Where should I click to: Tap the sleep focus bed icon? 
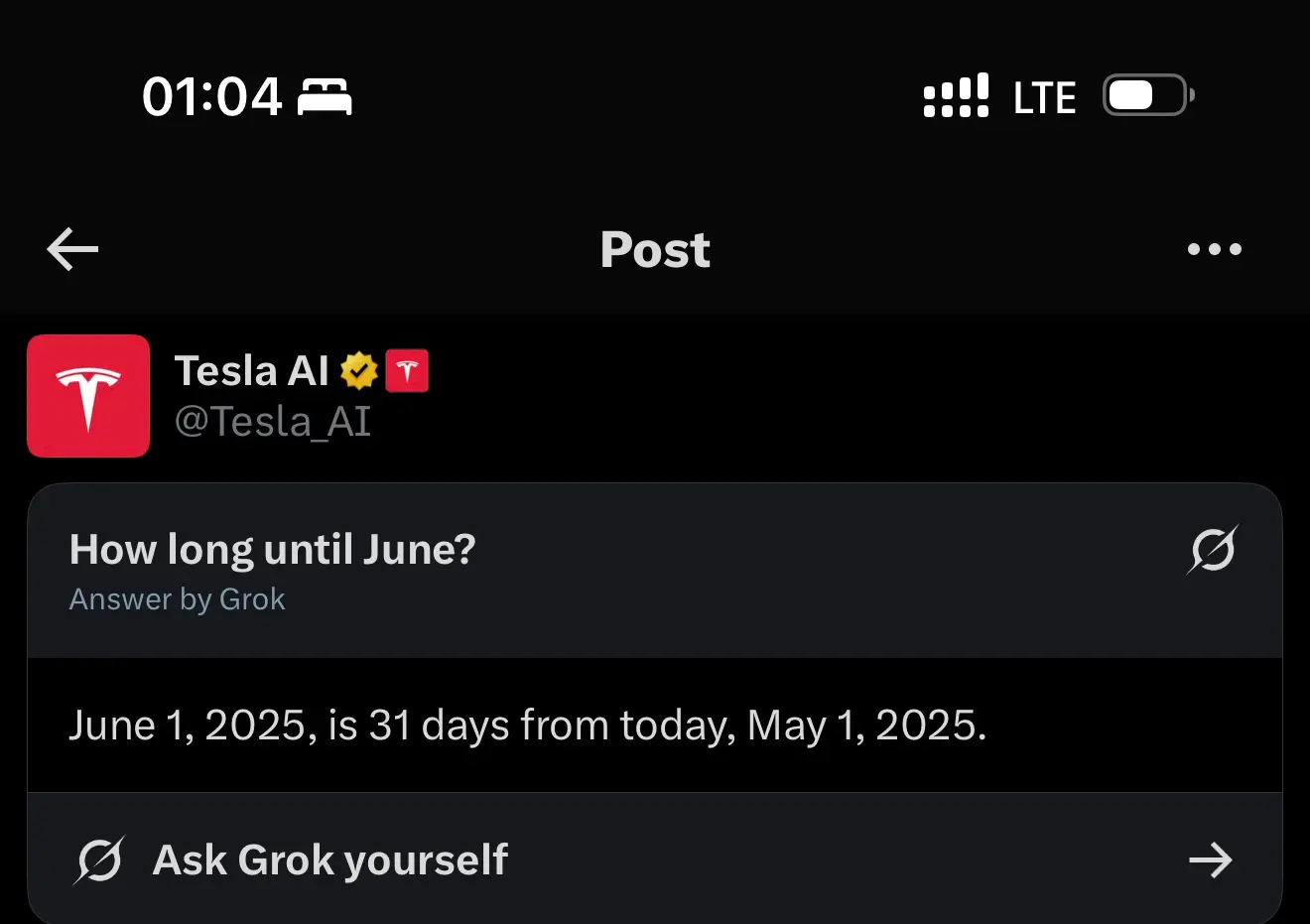(x=326, y=97)
